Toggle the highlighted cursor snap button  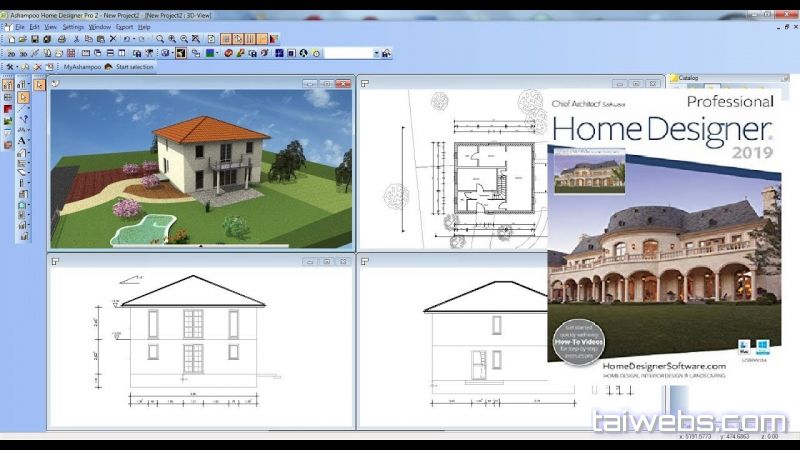[x=238, y=39]
